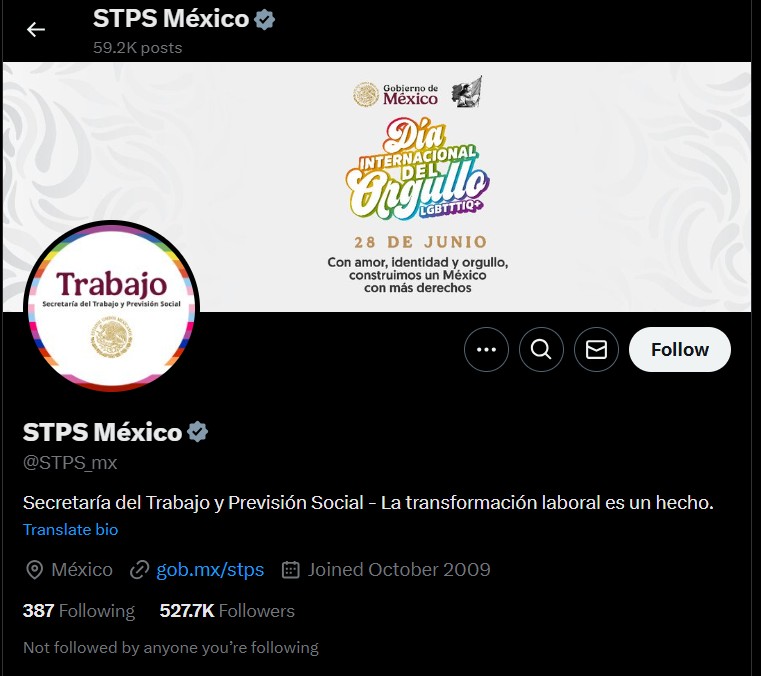This screenshot has height=676, width=761.
Task: Click the verified badge beside the profile name
Action: point(198,432)
